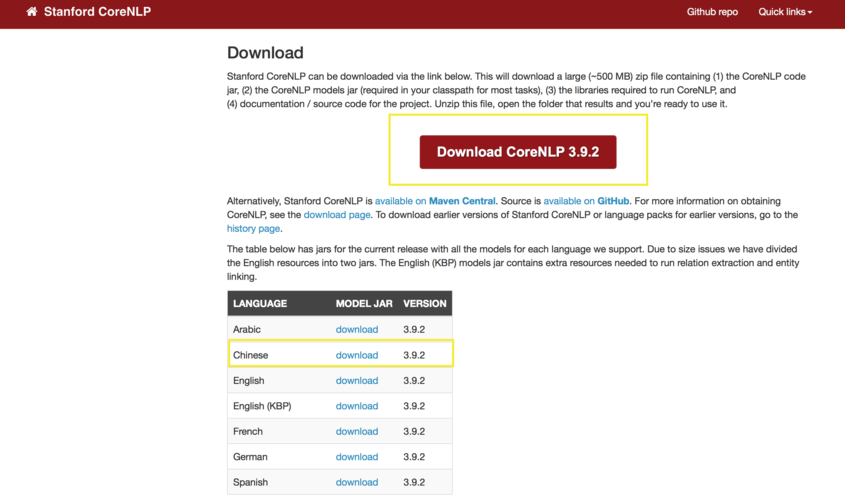Open the Github repo link
Image resolution: width=845 pixels, height=500 pixels.
pyautogui.click(x=712, y=12)
